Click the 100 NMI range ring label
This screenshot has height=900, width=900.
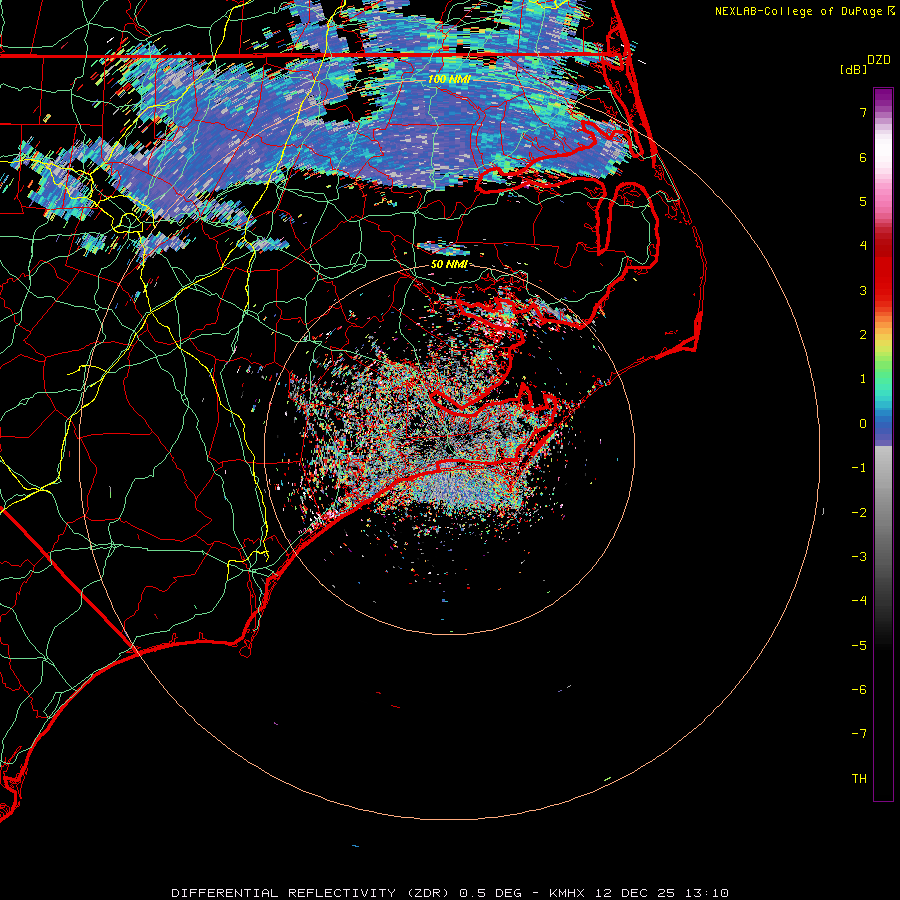click(449, 79)
